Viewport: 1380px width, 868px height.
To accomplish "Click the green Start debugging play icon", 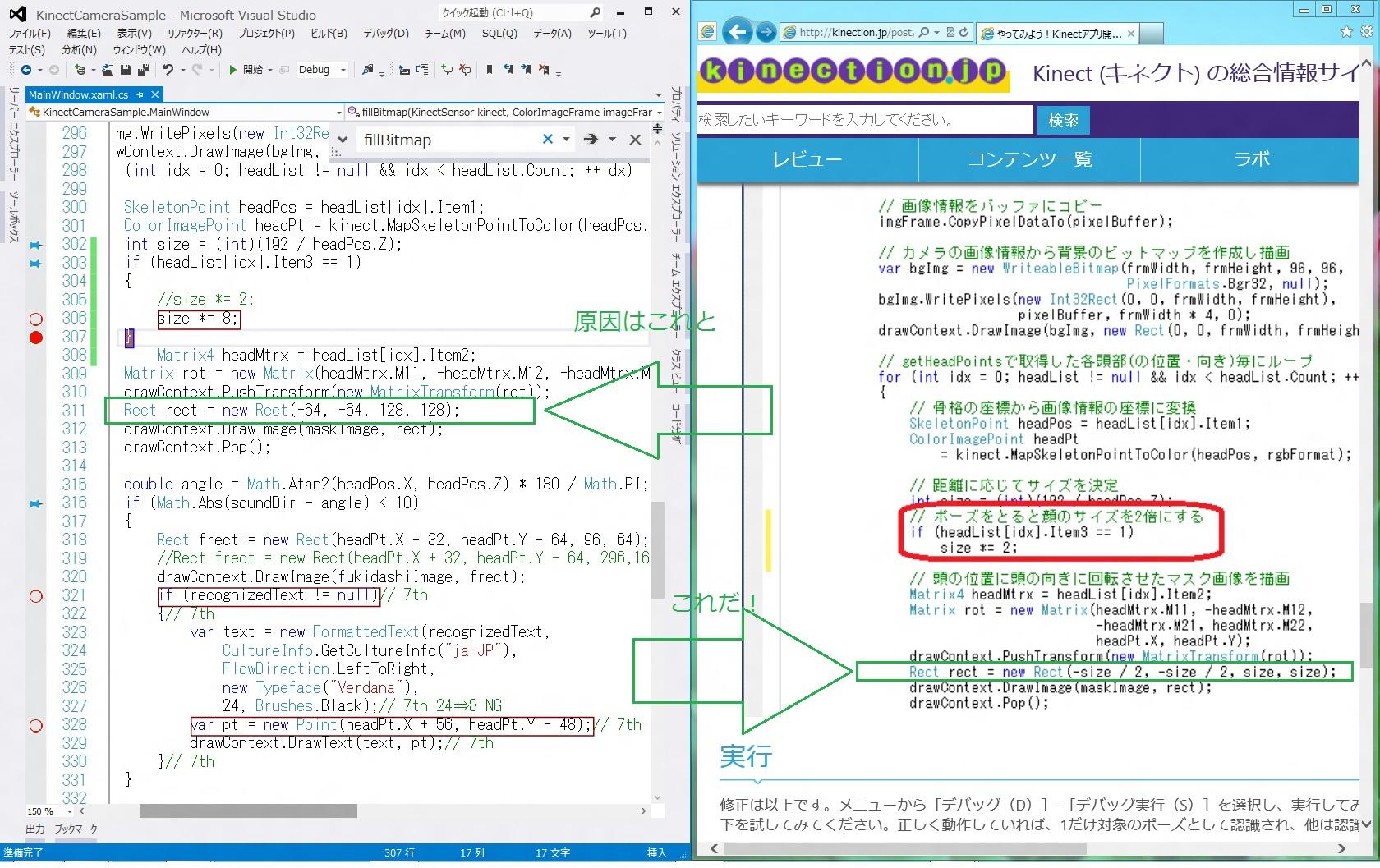I will point(233,70).
